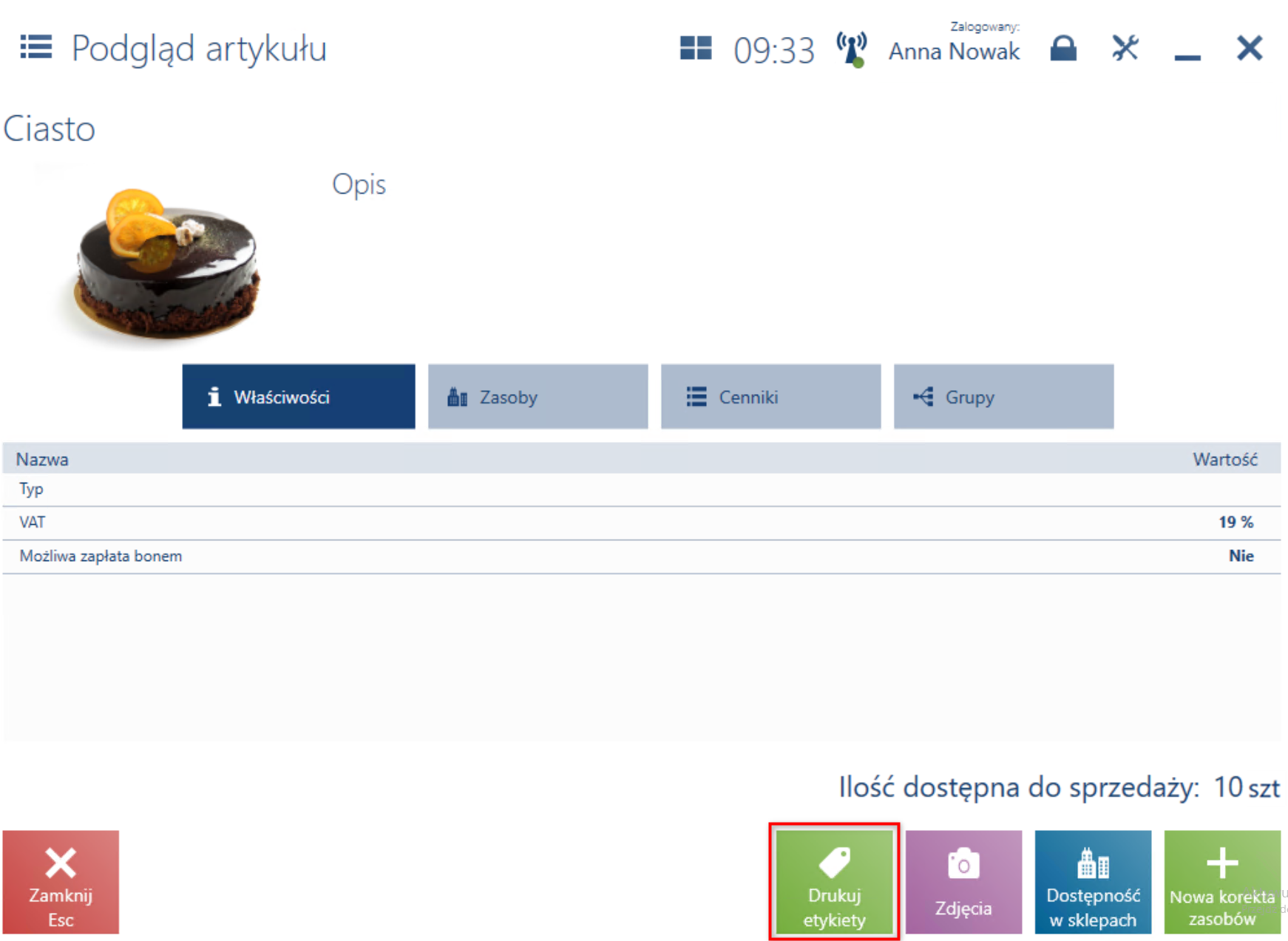Open Zdjęcia photos button
Image resolution: width=1288 pixels, height=941 pixels.
click(963, 882)
